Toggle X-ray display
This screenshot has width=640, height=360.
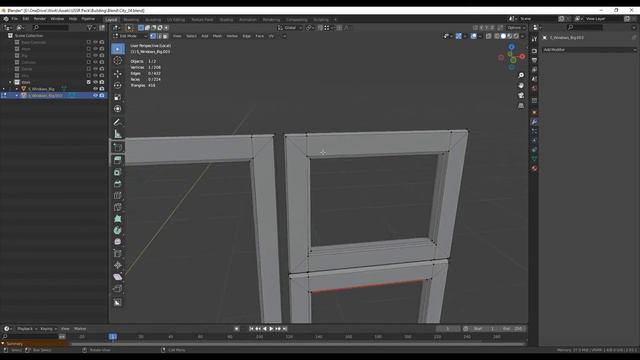pyautogui.click(x=489, y=36)
